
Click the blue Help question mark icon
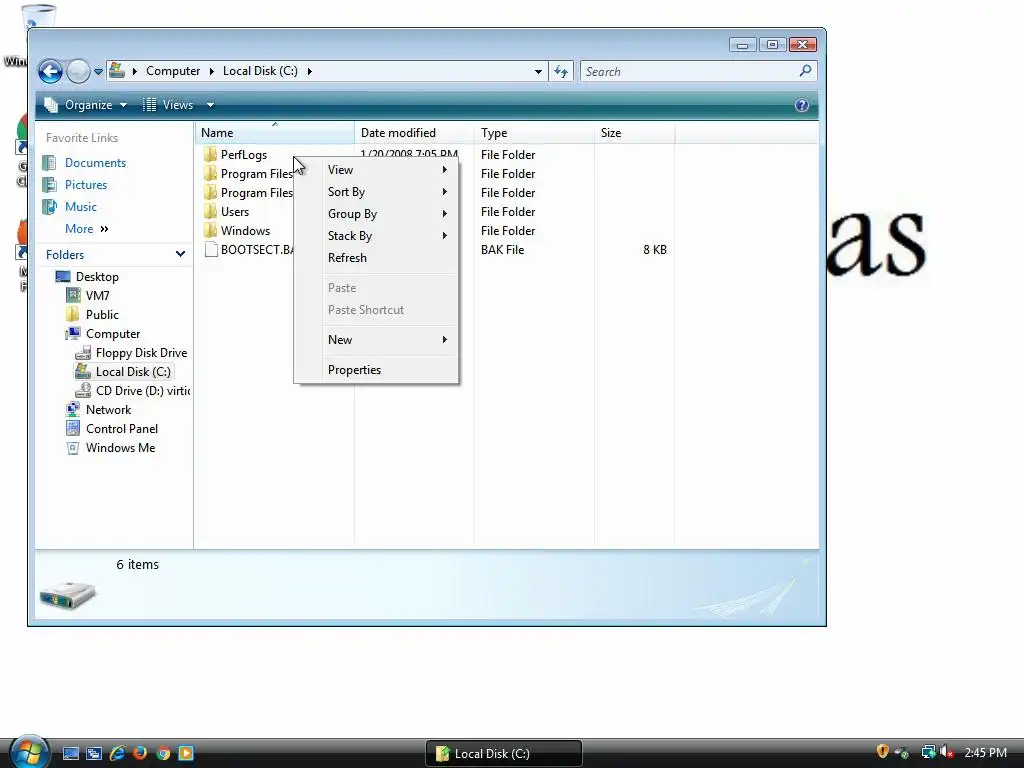802,105
